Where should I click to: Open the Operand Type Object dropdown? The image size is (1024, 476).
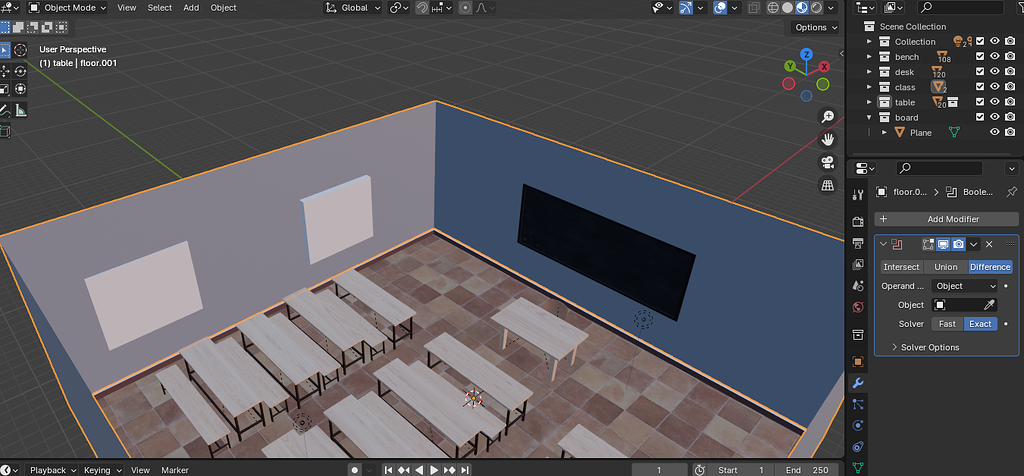(x=965, y=286)
